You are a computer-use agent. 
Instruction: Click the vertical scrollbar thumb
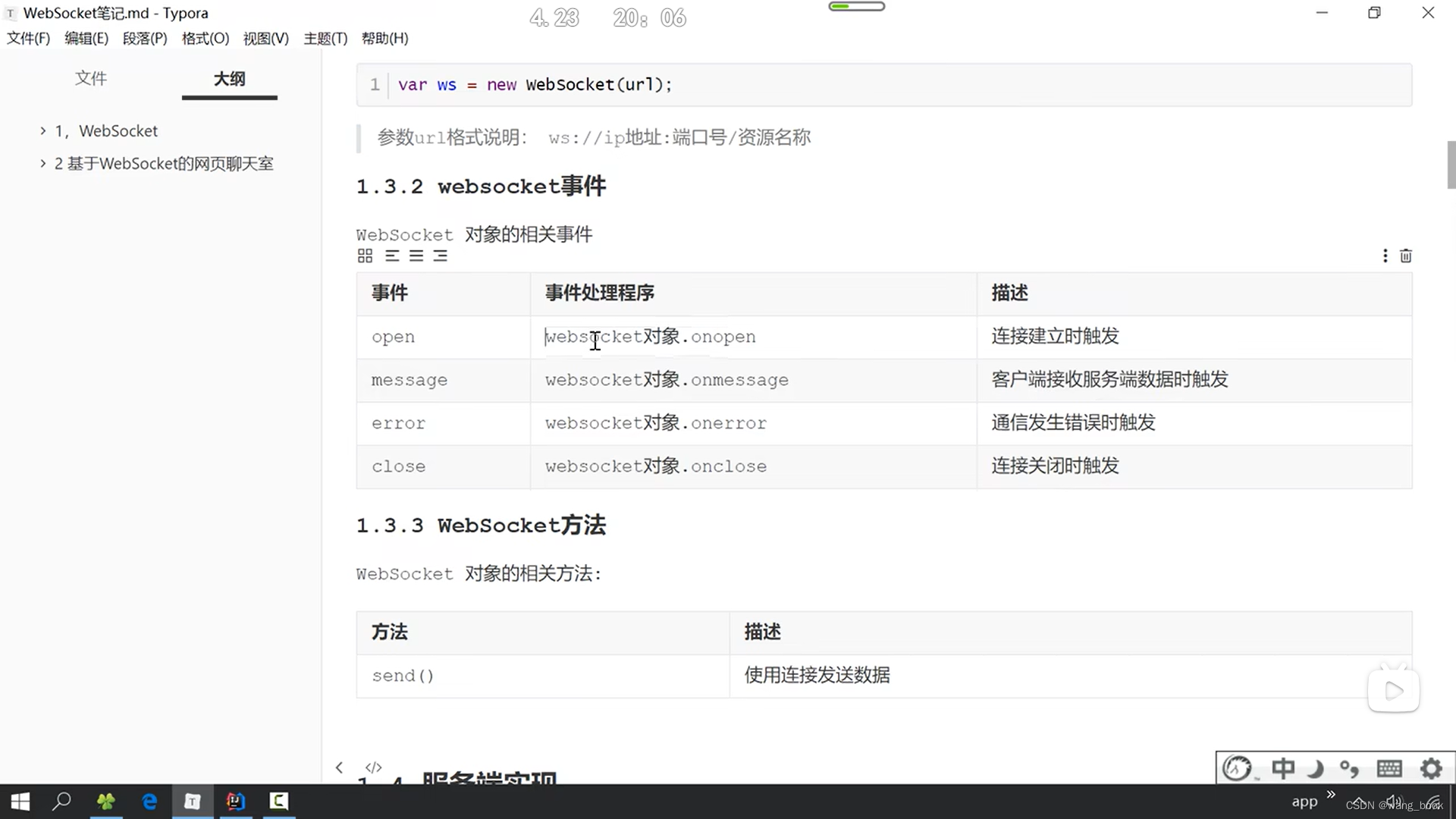(1451, 165)
